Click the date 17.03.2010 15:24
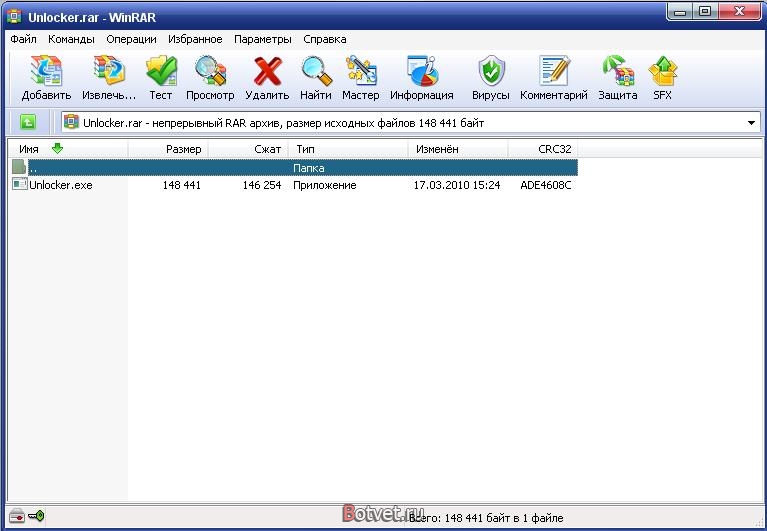The width and height of the screenshot is (767, 531). click(457, 185)
